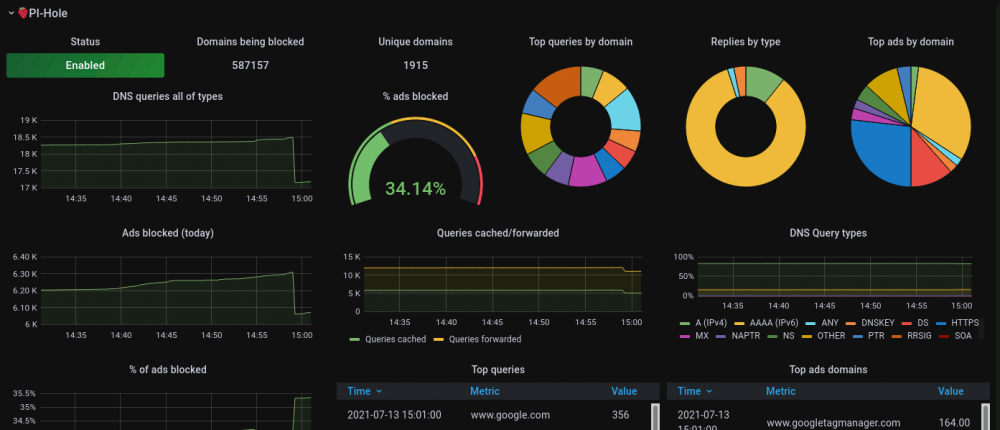Sort Top ads domains by Value column
1000x430 pixels.
point(950,391)
